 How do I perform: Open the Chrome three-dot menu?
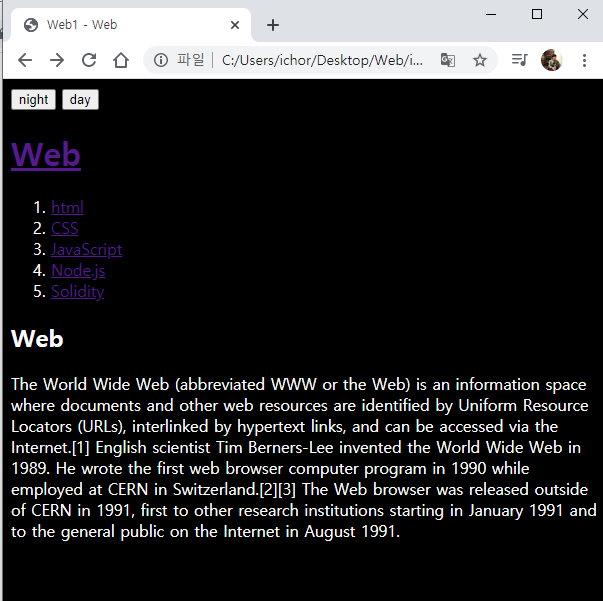584,60
